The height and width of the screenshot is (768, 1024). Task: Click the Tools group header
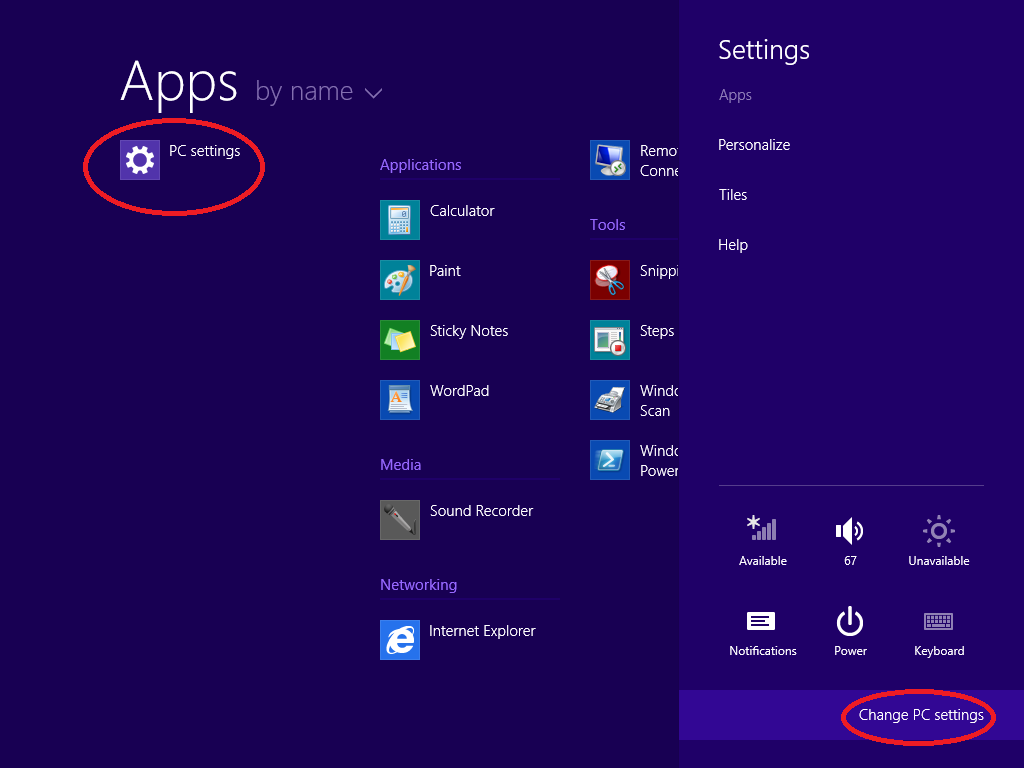click(x=607, y=225)
